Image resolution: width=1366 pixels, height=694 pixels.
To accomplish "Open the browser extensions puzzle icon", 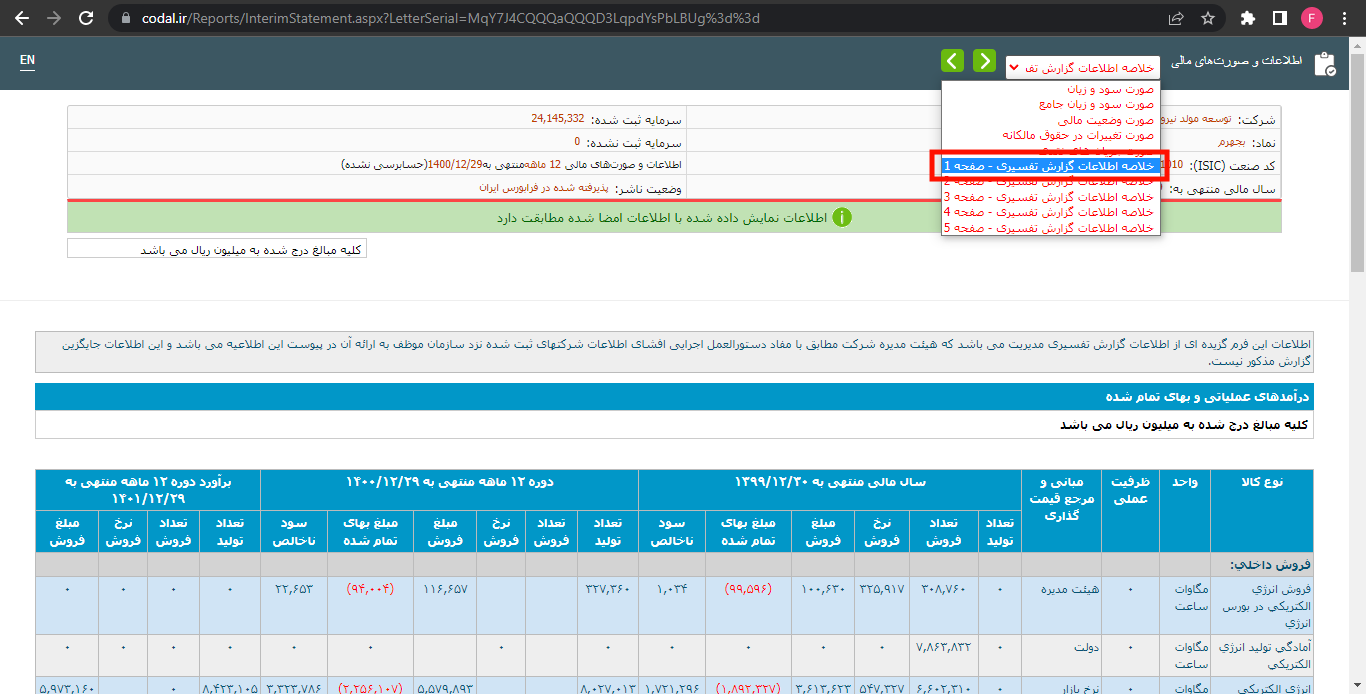I will (x=1247, y=18).
